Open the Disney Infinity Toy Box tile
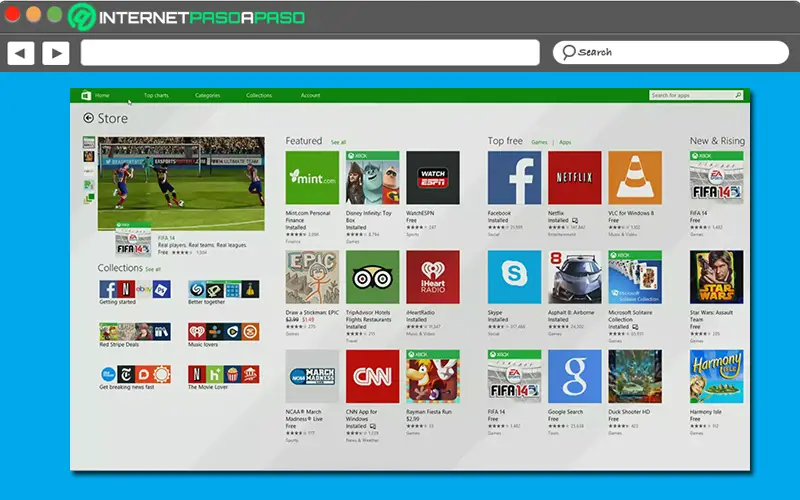Screen dimensions: 800x500 click(372, 178)
